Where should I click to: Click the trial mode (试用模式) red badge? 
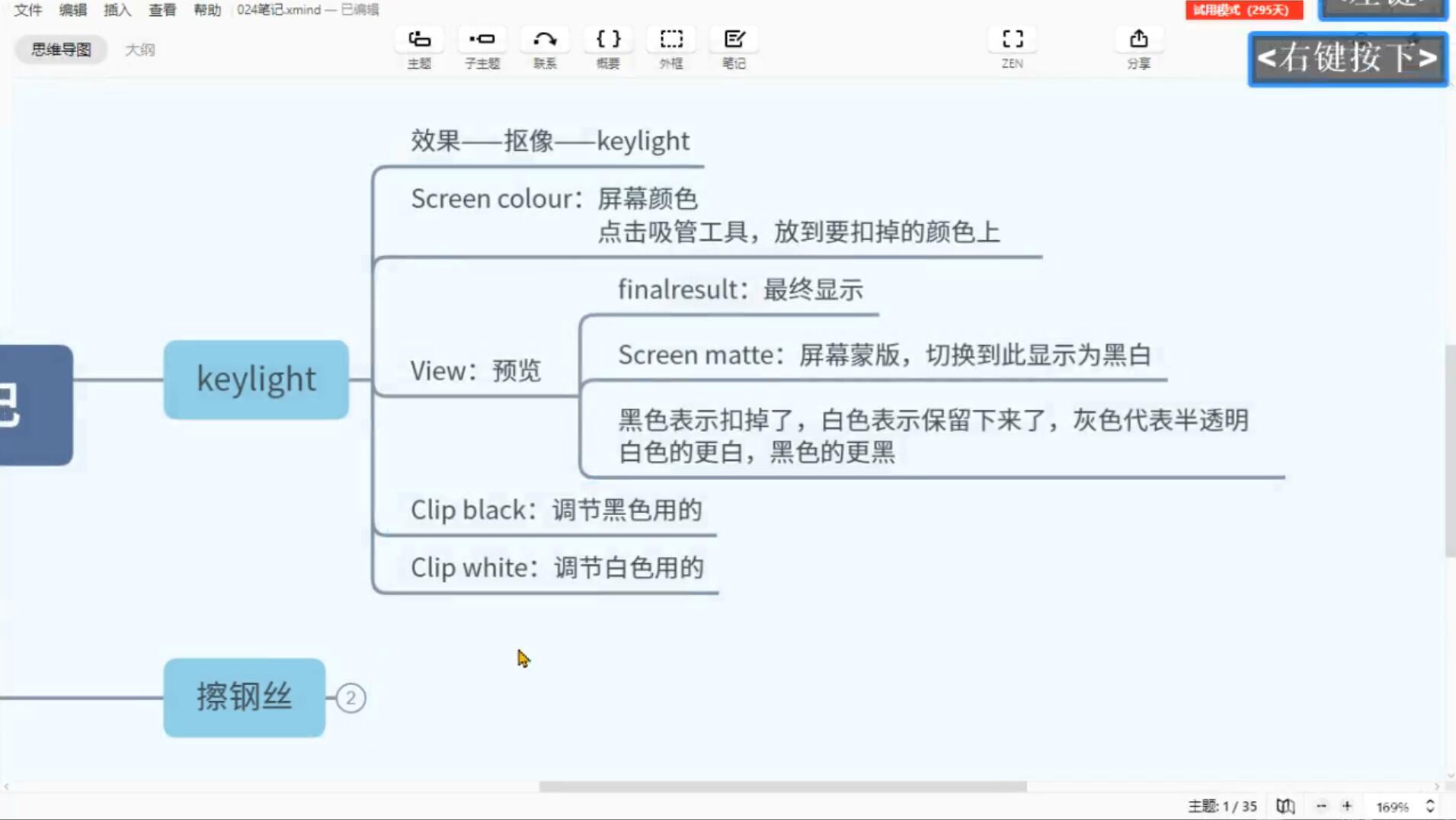[x=1243, y=10]
